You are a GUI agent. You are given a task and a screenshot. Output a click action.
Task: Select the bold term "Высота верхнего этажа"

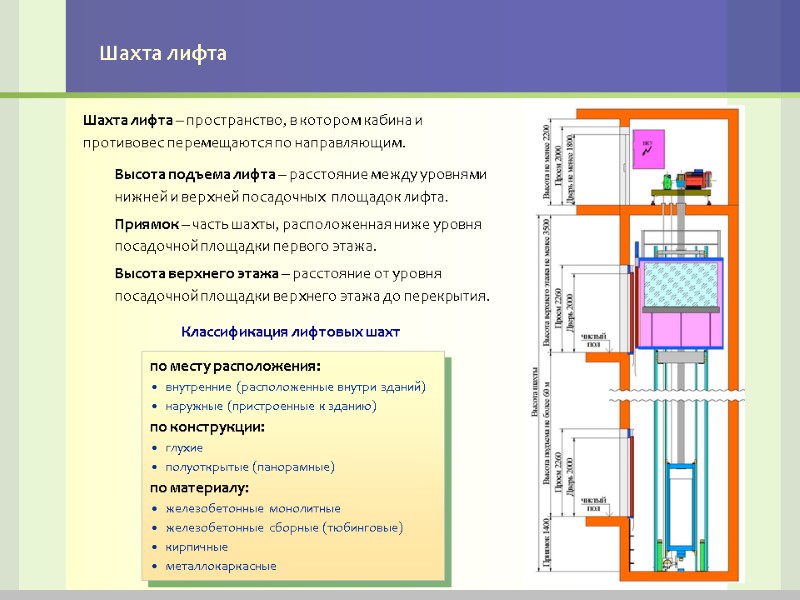pyautogui.click(x=196, y=273)
